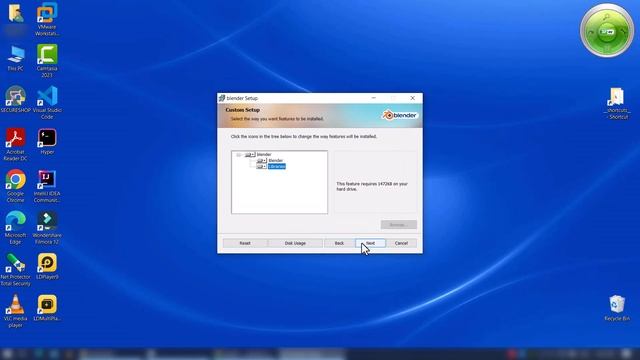
Task: Launch the Camtasia 2021 desktop shortcut
Action: pyautogui.click(x=47, y=60)
